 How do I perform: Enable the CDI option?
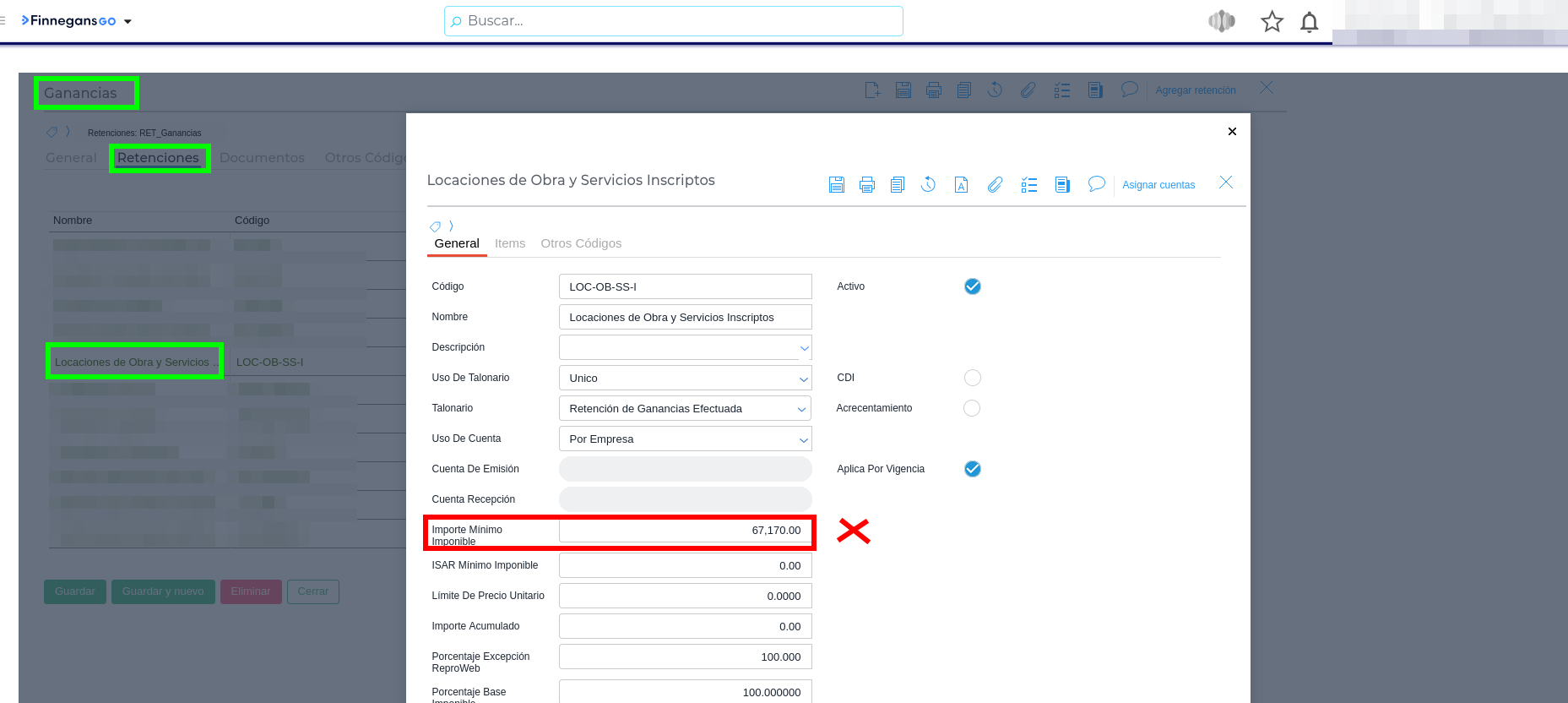pyautogui.click(x=972, y=378)
